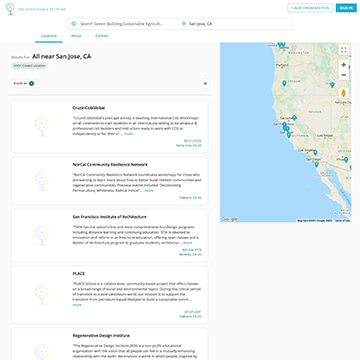Image resolution: width=360 pixels, height=360 pixels.
Task: Toggle the list view round icon button
Action: [x=205, y=84]
